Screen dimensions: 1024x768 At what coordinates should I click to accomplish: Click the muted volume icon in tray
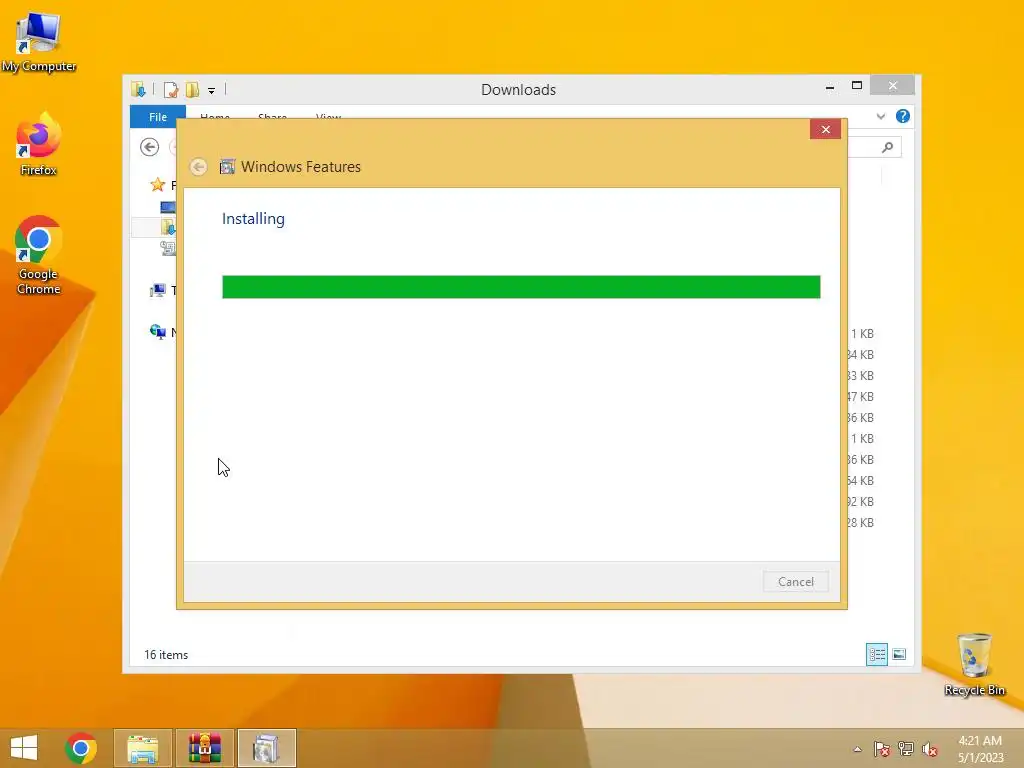click(x=929, y=749)
